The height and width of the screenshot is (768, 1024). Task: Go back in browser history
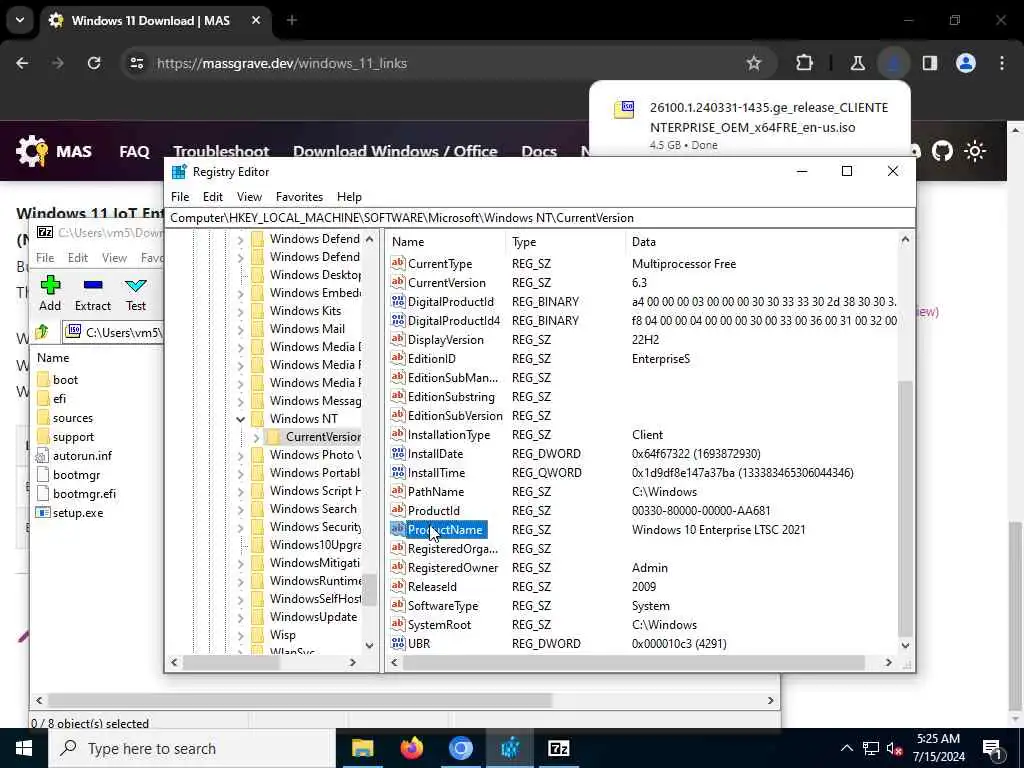(x=22, y=63)
